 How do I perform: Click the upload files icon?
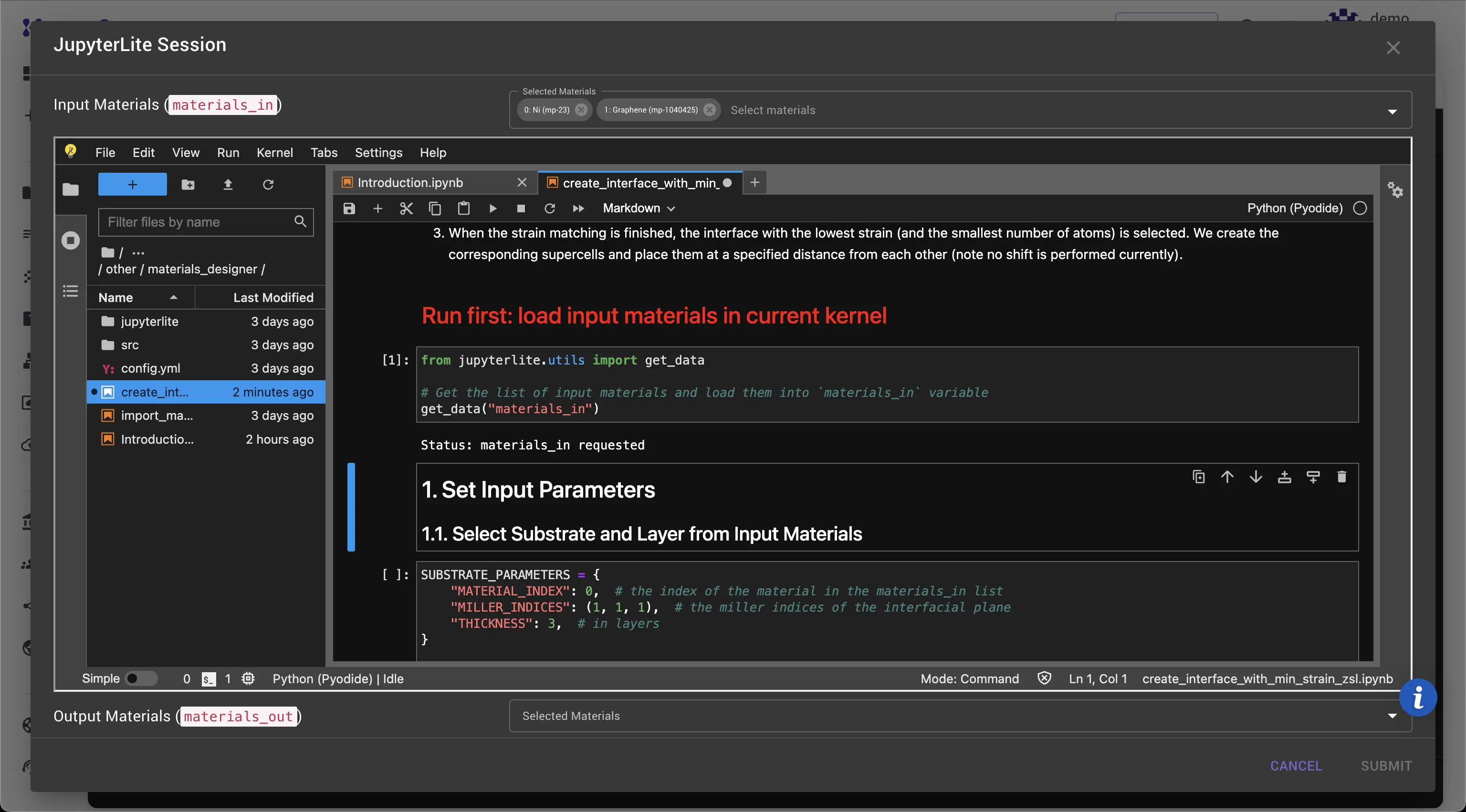228,184
